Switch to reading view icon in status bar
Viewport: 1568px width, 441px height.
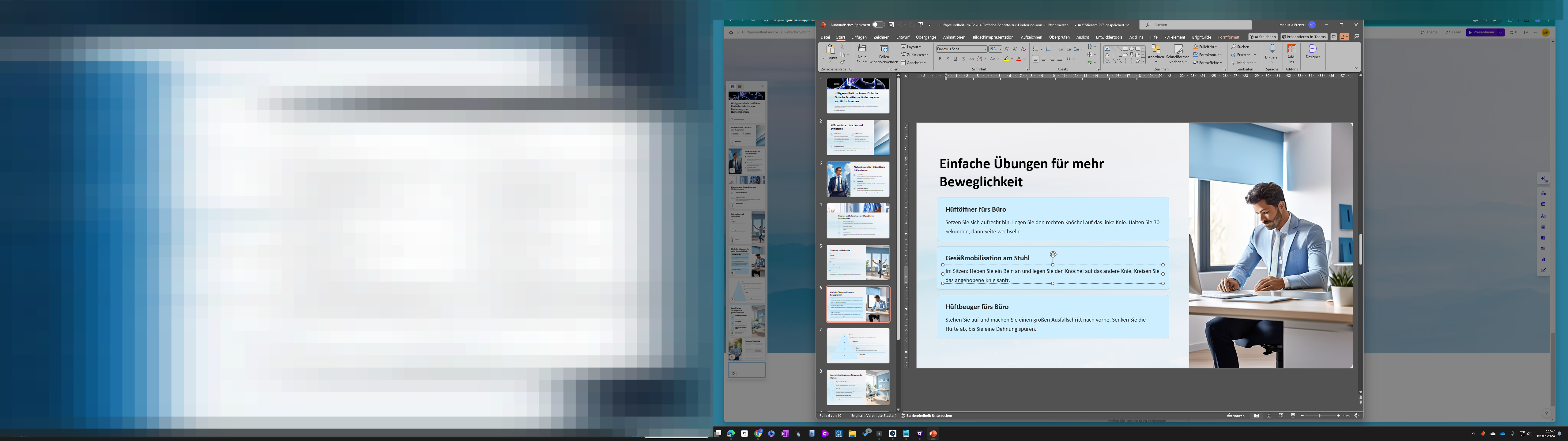tap(1281, 415)
